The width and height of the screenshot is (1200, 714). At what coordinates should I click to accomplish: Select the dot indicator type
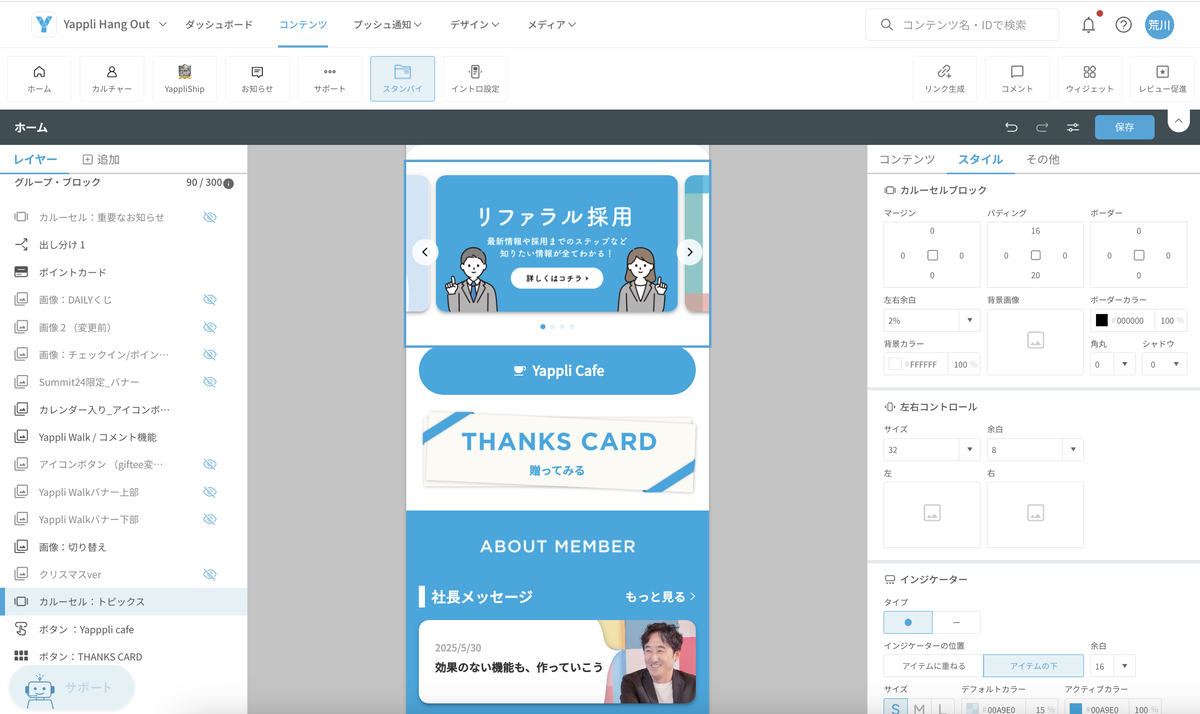click(x=908, y=622)
